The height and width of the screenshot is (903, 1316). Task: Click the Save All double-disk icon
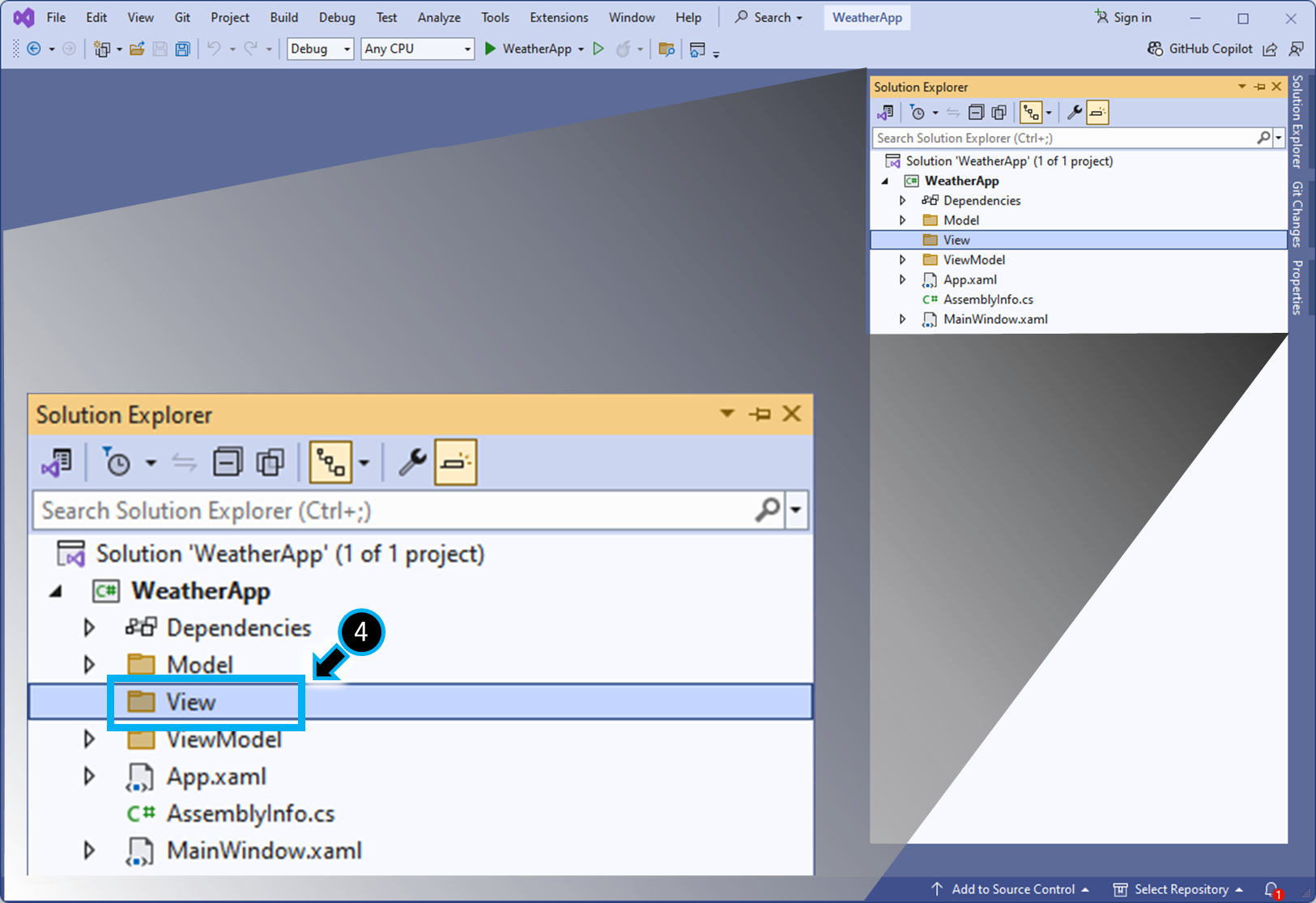click(x=183, y=49)
